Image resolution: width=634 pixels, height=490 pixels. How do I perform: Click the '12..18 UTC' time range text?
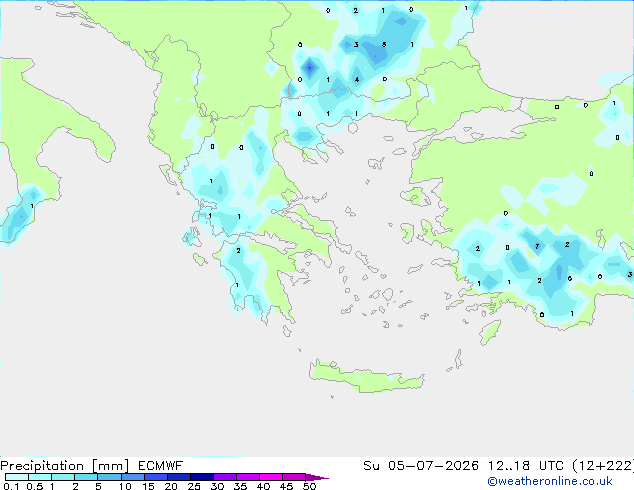click(526, 466)
